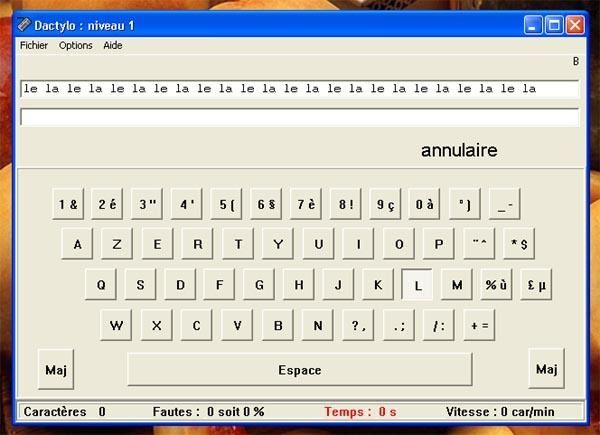Click the R key
The width and height of the screenshot is (600, 435).
click(197, 244)
